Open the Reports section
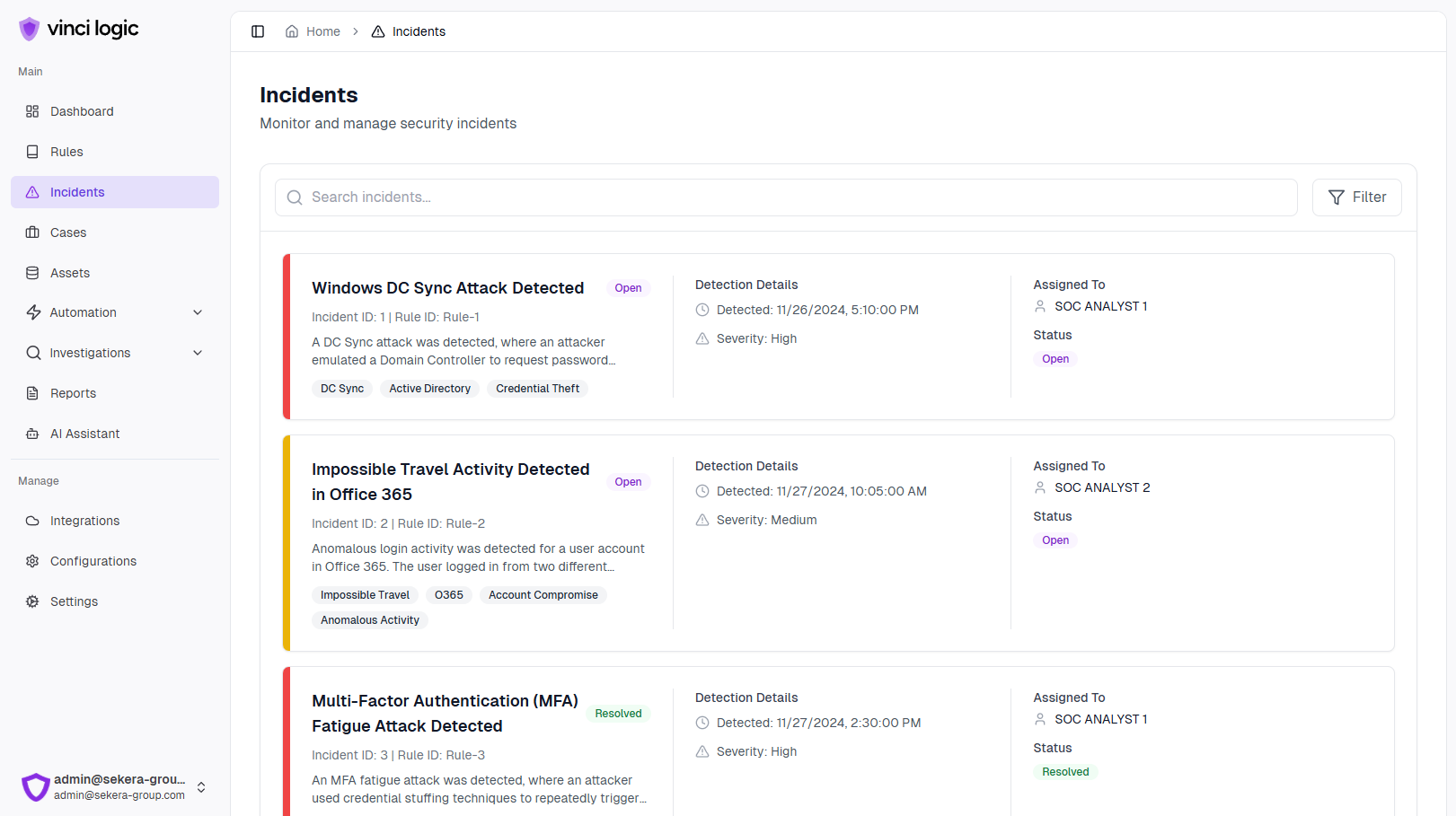Image resolution: width=1456 pixels, height=816 pixels. (x=72, y=393)
